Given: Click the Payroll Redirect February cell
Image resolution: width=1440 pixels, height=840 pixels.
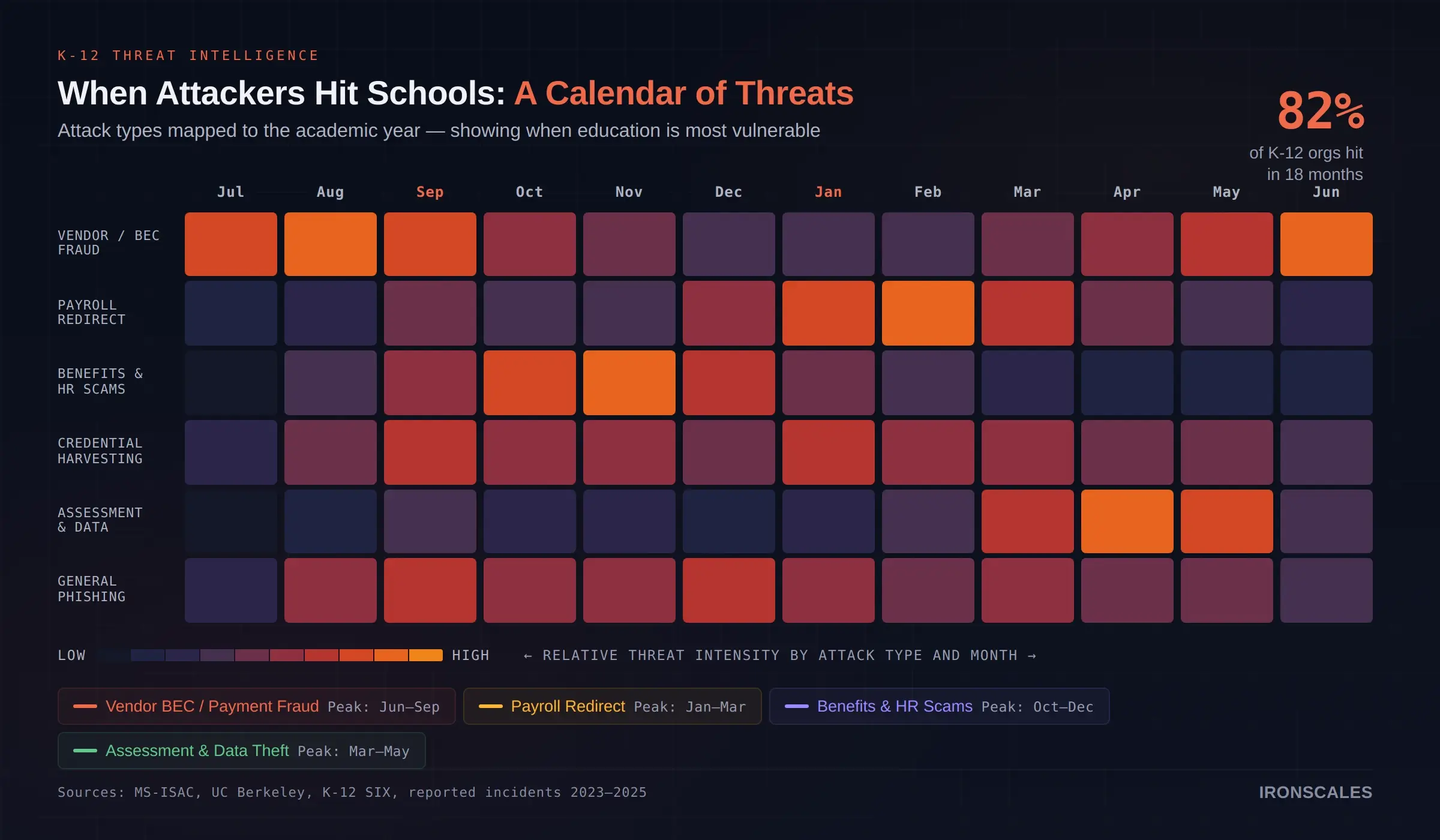Looking at the screenshot, I should (928, 313).
